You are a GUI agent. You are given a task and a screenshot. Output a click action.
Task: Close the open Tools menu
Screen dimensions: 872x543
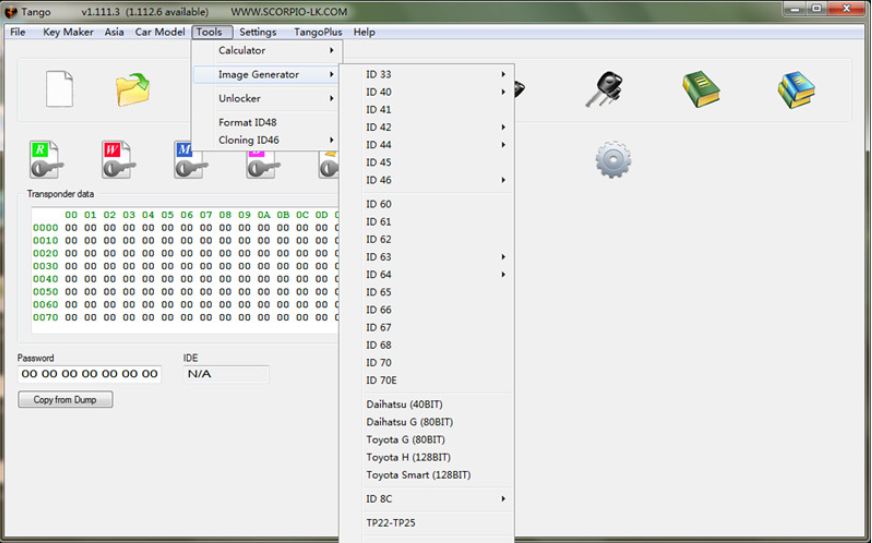pos(211,32)
